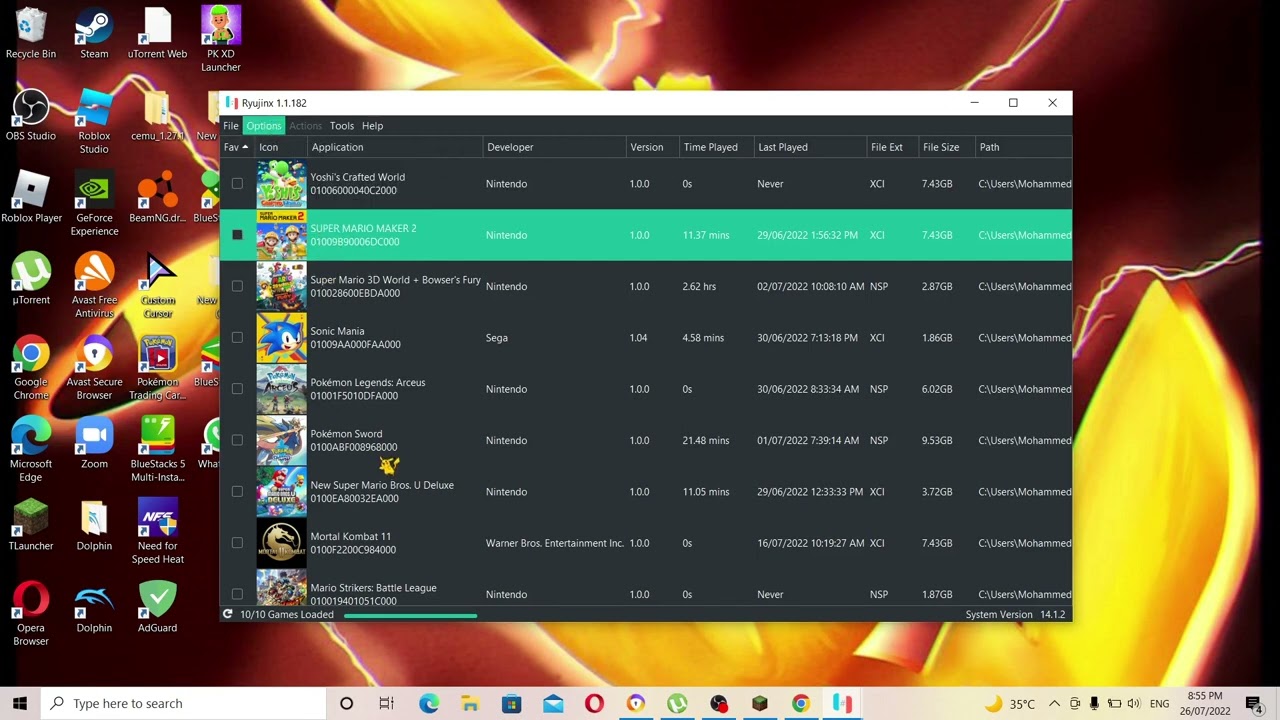Viewport: 1280px width, 720px height.
Task: Show hidden icons in system tray
Action: tap(1054, 703)
